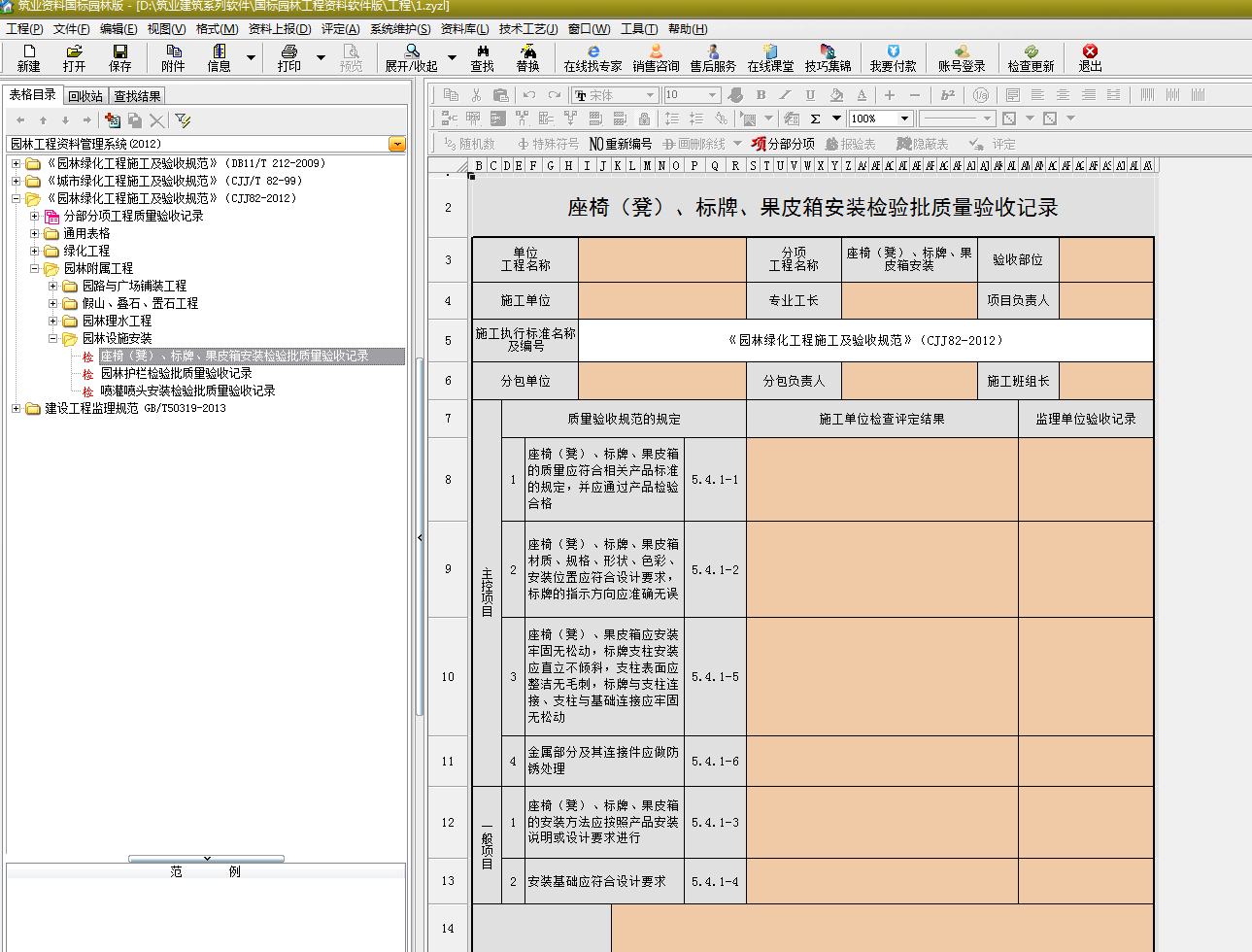The height and width of the screenshot is (952, 1252).
Task: Select 园林护栏检验批质量验收记录 tree item
Action: pos(176,373)
